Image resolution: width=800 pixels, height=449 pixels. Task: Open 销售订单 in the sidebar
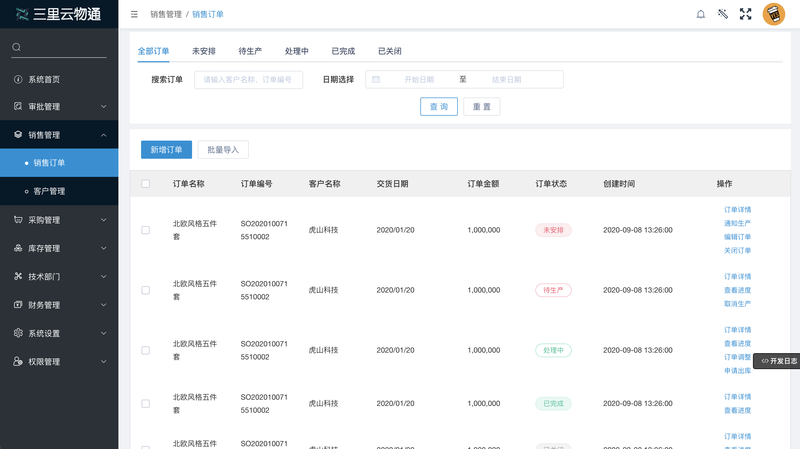(x=59, y=163)
